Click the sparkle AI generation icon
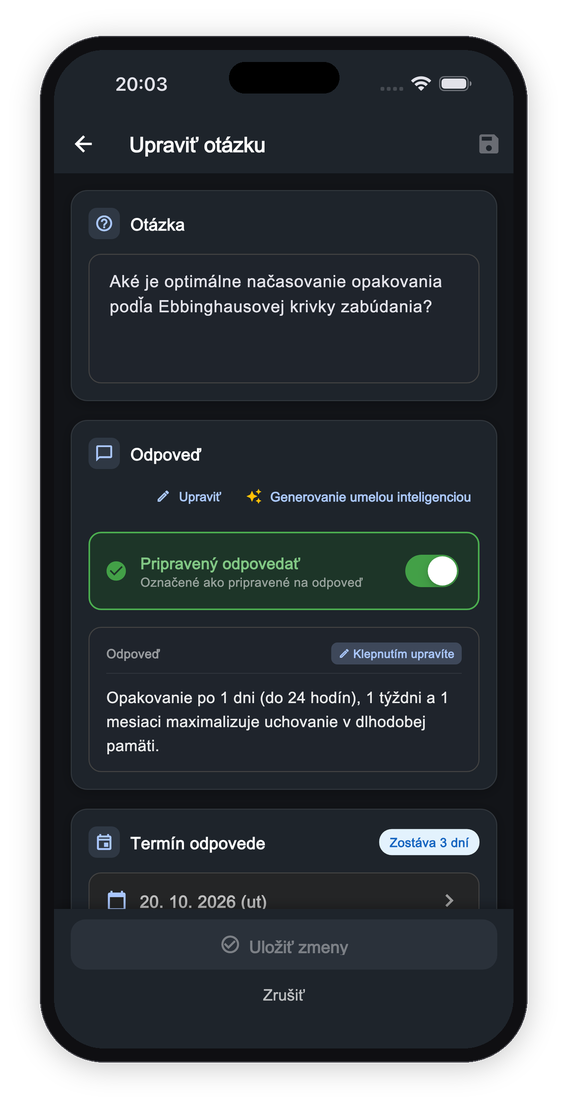Viewport: 568px width, 1107px height. 254,497
